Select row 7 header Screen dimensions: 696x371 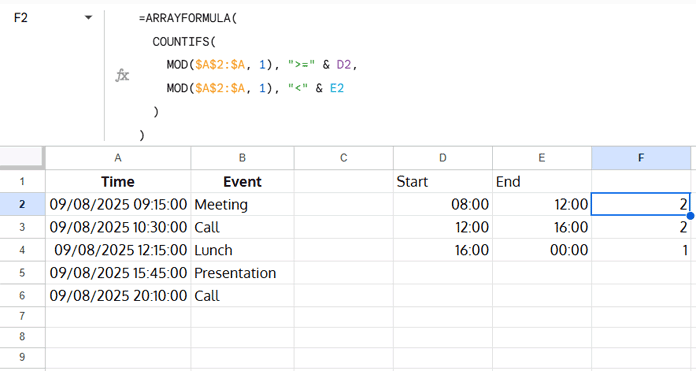[22, 317]
